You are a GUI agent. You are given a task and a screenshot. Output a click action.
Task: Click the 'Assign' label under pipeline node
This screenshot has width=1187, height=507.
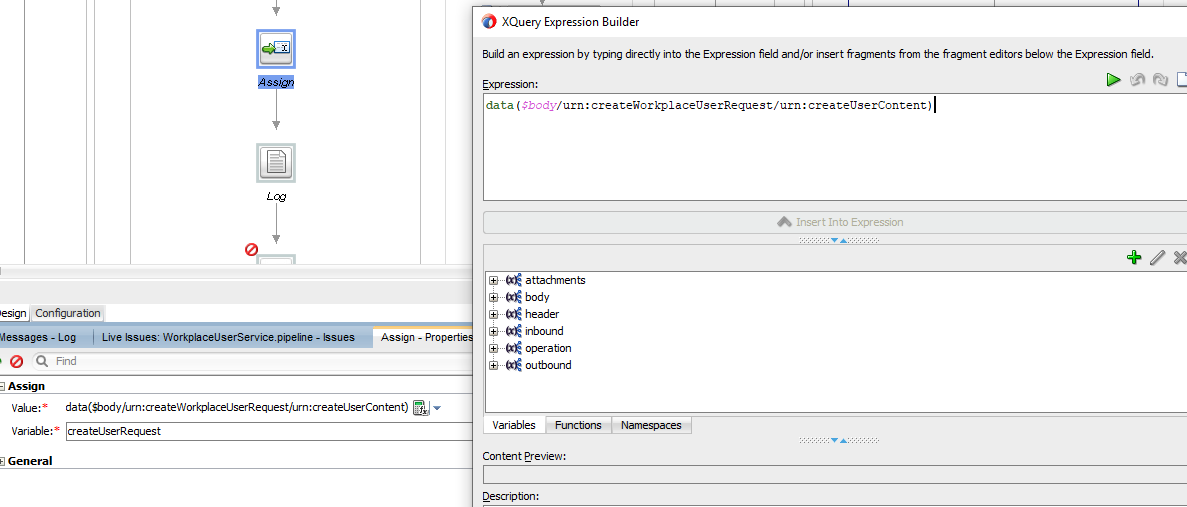pyautogui.click(x=276, y=82)
